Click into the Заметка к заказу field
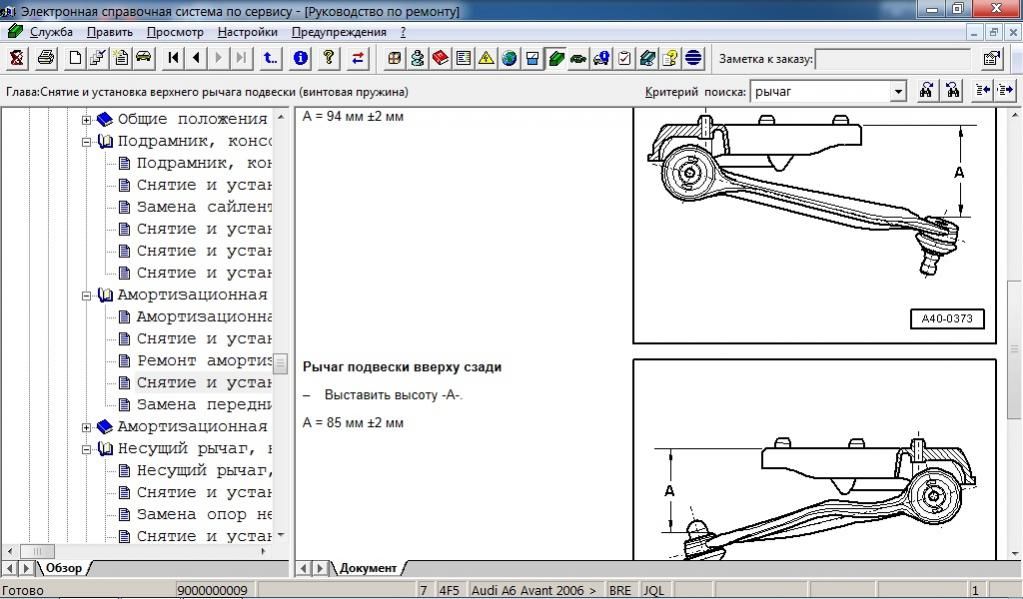Viewport: 1023px width, 599px height. [x=893, y=59]
